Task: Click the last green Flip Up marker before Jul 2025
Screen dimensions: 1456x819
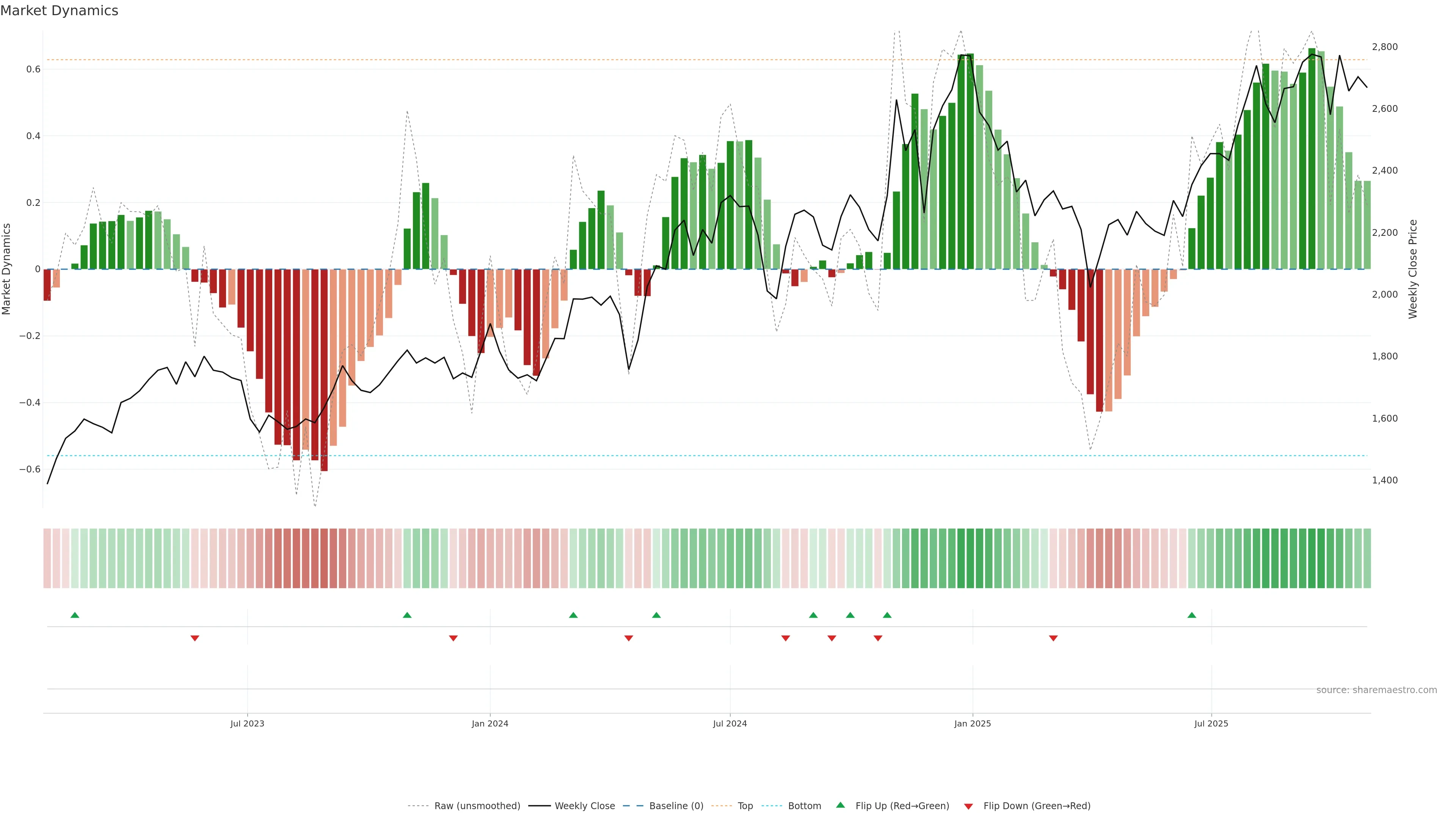Action: pyautogui.click(x=1191, y=615)
